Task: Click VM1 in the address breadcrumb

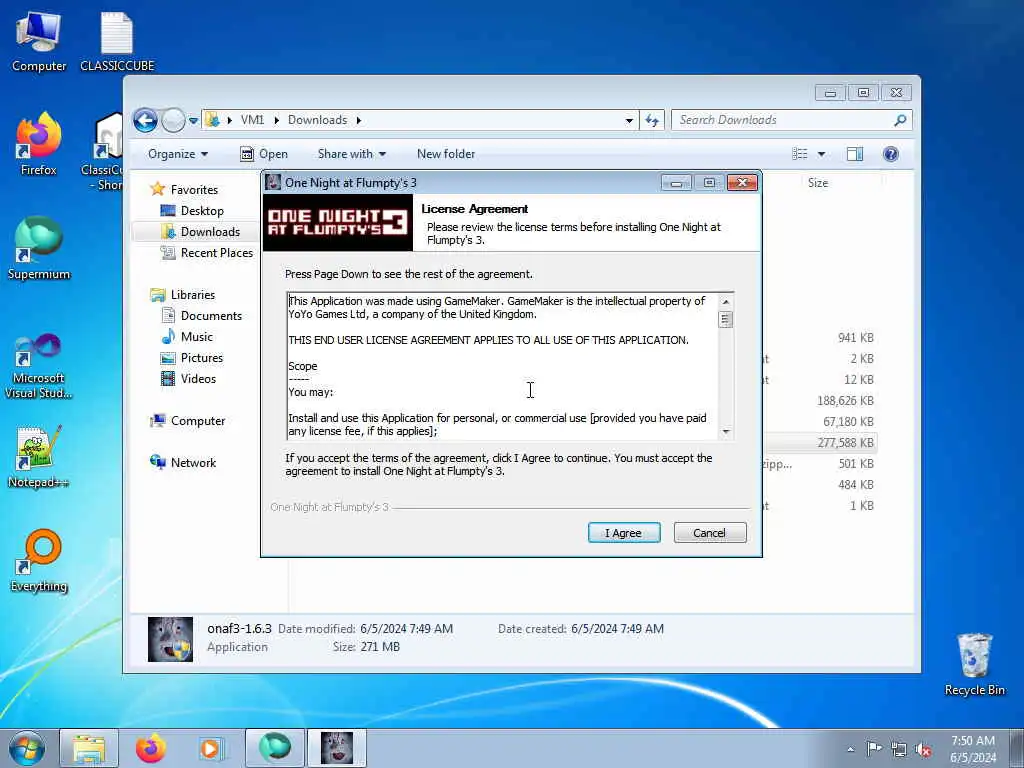Action: pos(252,120)
